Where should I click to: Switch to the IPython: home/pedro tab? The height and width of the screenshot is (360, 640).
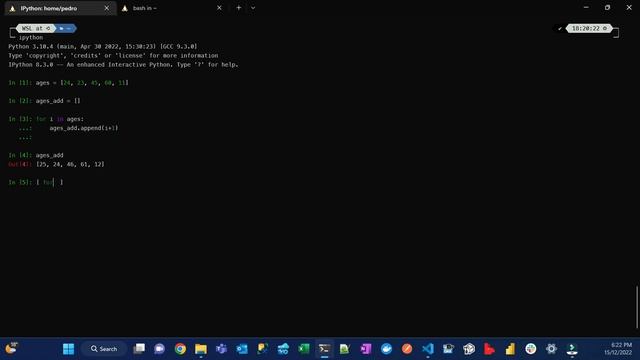click(x=60, y=8)
